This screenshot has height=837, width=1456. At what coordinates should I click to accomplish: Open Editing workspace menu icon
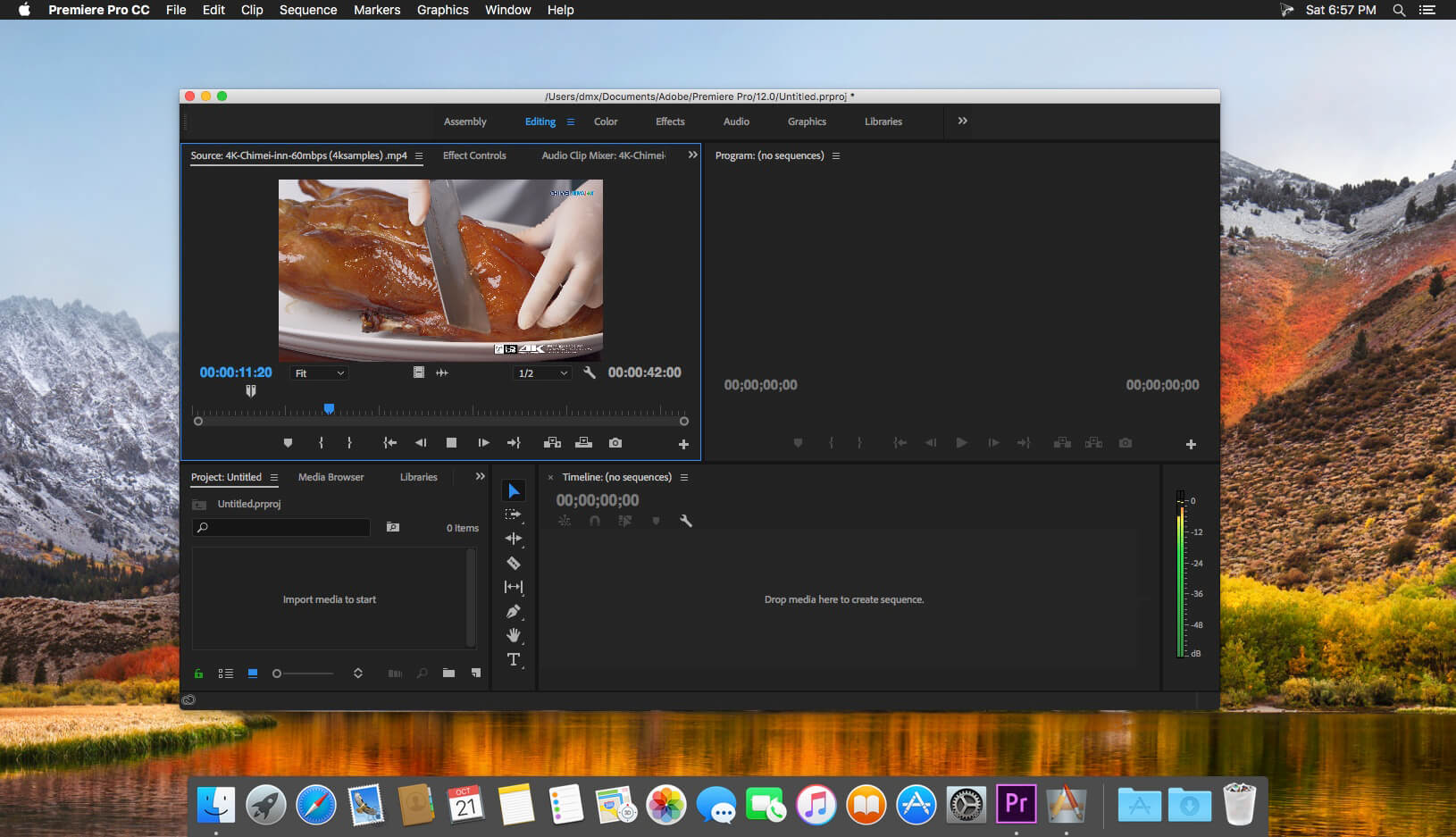[x=571, y=122]
